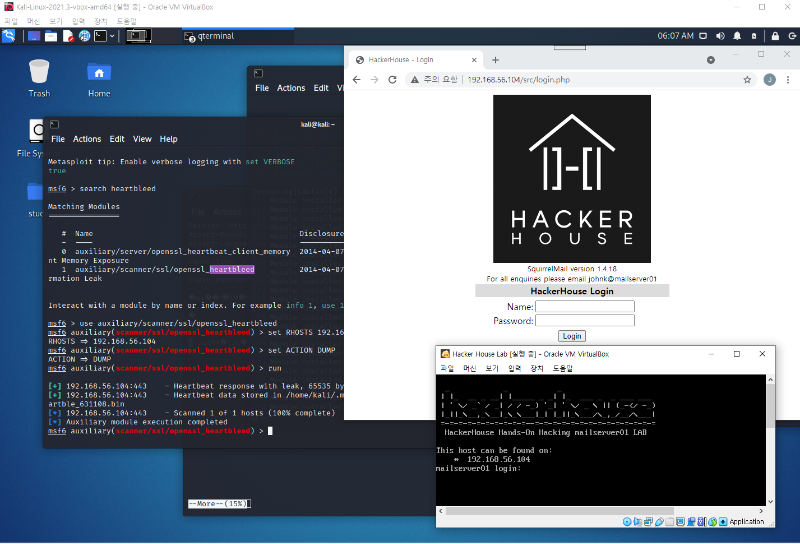
Task: Open the browser profile avatar J
Action: click(x=769, y=80)
